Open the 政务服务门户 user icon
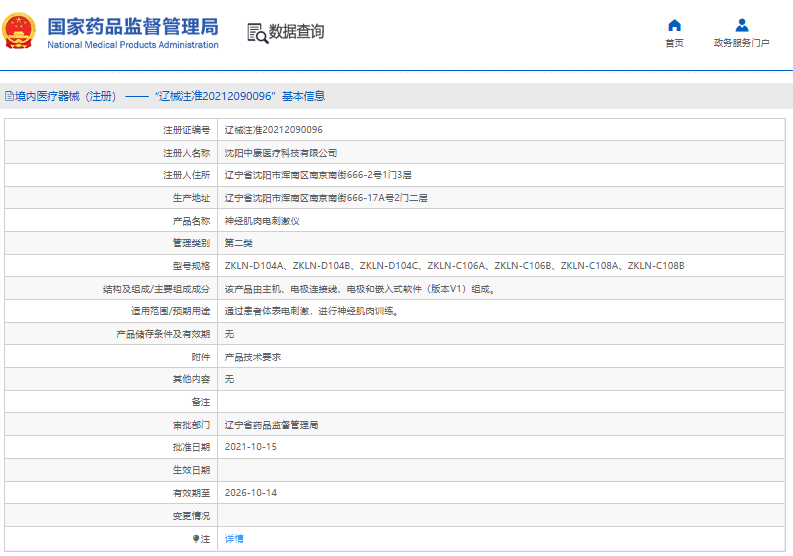This screenshot has width=793, height=556. (x=741, y=25)
